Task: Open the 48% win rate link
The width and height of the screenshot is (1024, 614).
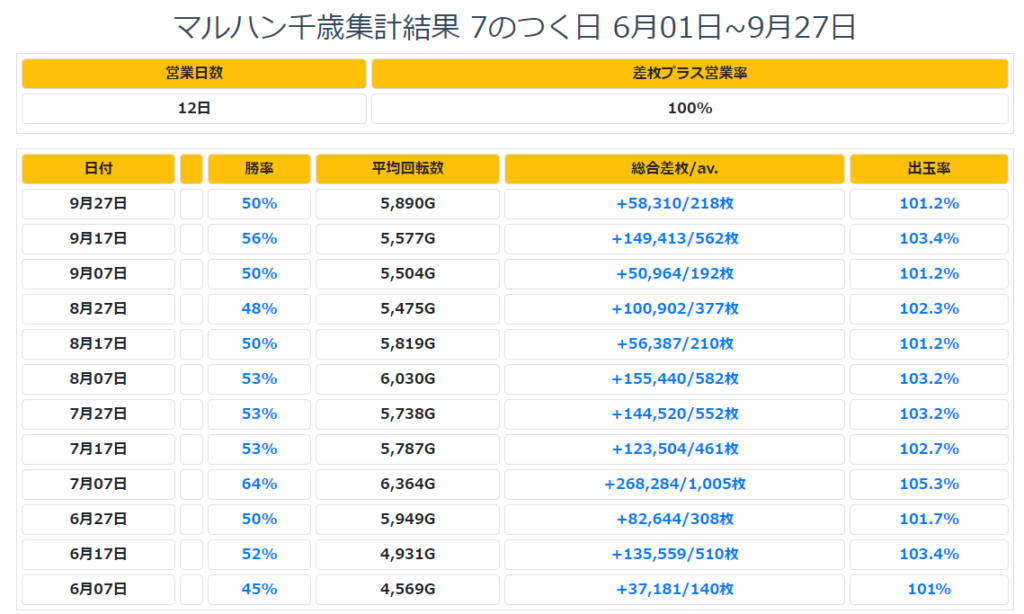Action: click(x=259, y=309)
